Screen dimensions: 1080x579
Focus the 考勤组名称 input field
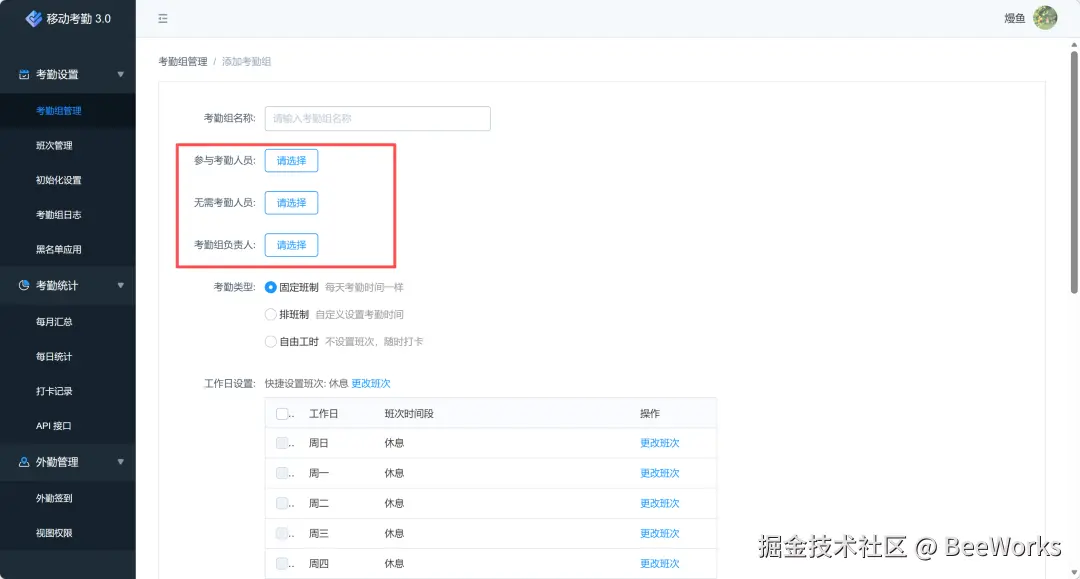pyautogui.click(x=377, y=118)
